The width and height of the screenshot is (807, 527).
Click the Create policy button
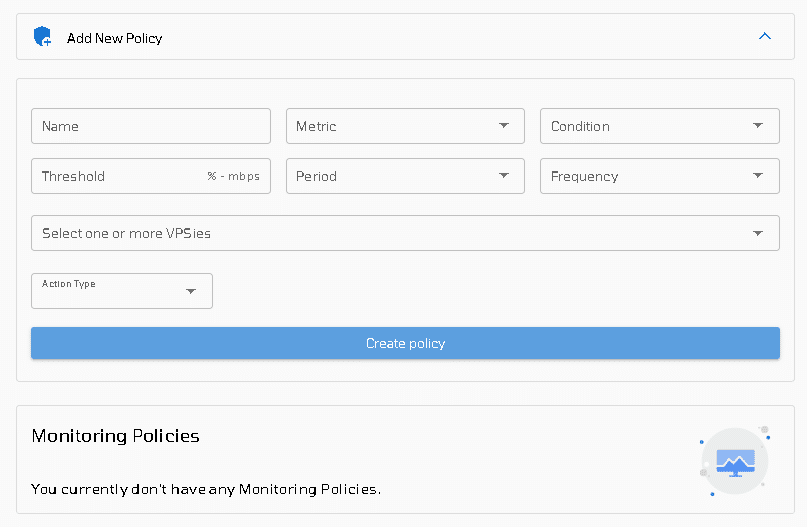click(x=406, y=343)
